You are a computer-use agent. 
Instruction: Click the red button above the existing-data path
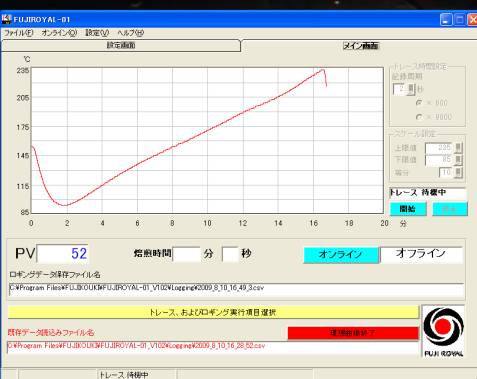pyautogui.click(x=353, y=333)
